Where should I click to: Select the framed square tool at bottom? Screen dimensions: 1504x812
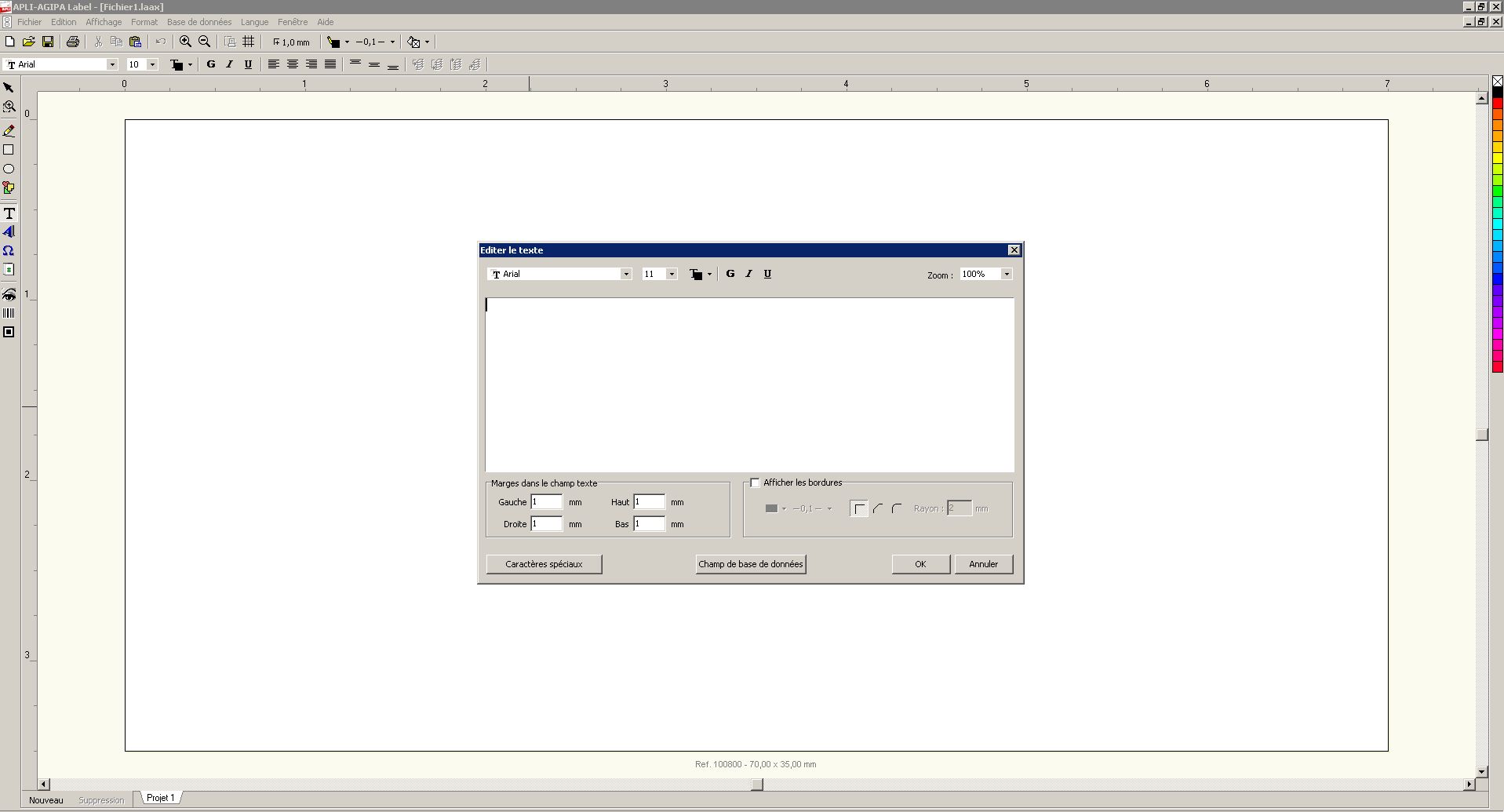point(9,332)
